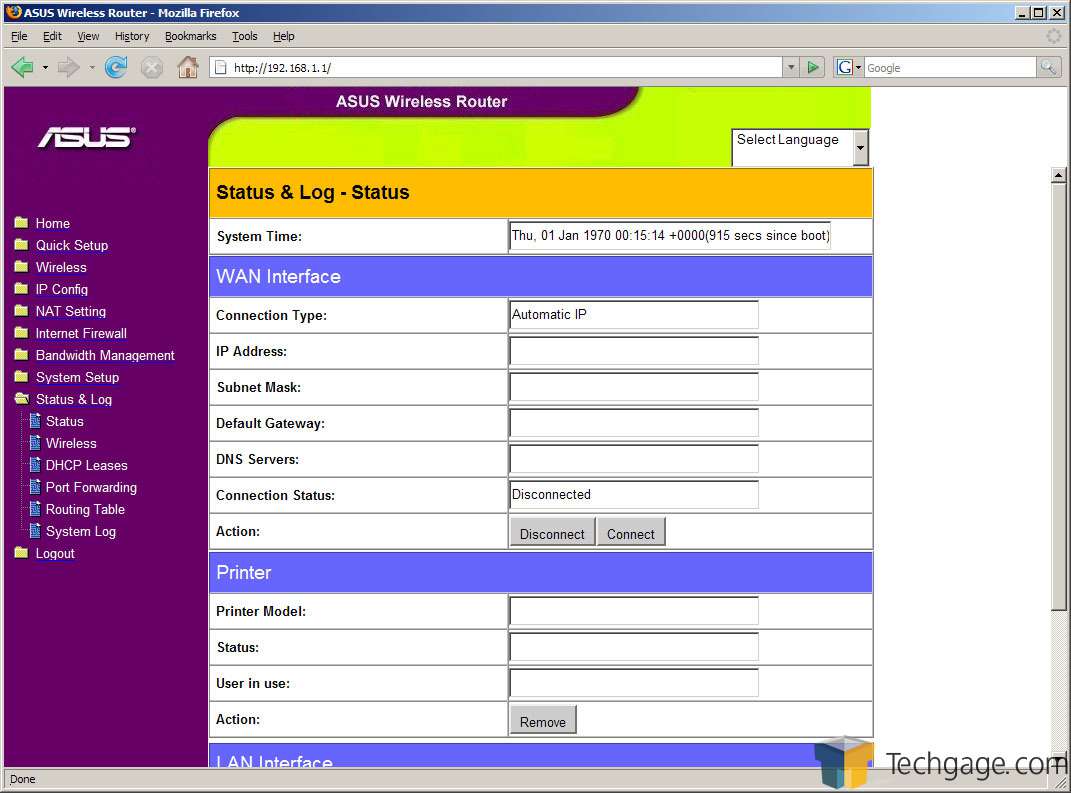This screenshot has width=1071, height=793.
Task: Click the folder icon beside Internet Firewall
Action: (x=21, y=333)
